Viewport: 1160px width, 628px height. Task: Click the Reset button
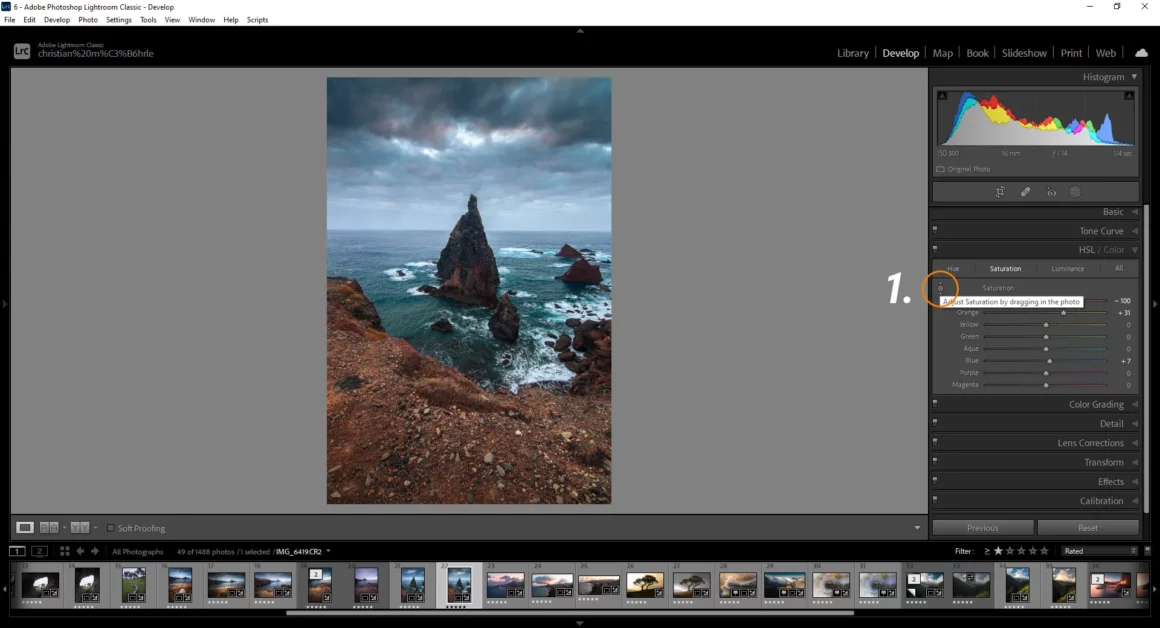pos(1087,528)
